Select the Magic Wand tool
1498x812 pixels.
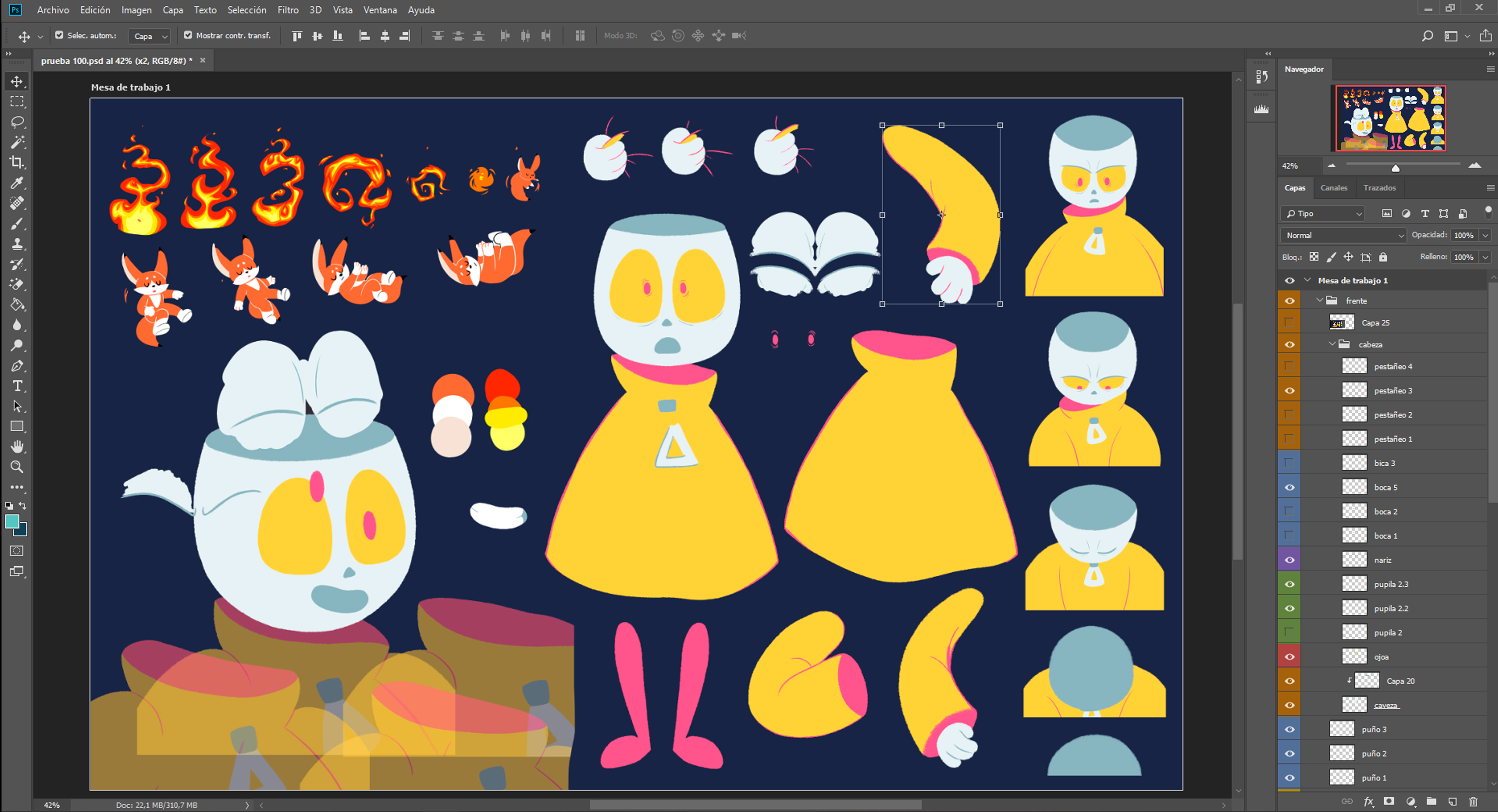coord(17,143)
